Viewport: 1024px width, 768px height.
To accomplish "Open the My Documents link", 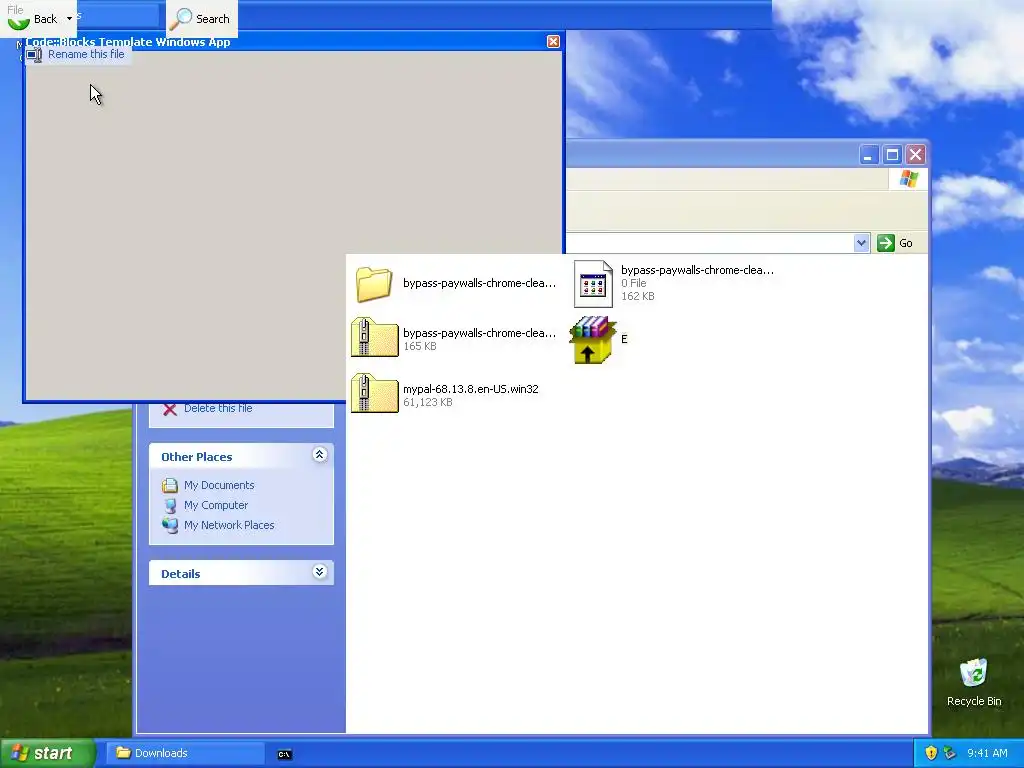I will (x=219, y=485).
